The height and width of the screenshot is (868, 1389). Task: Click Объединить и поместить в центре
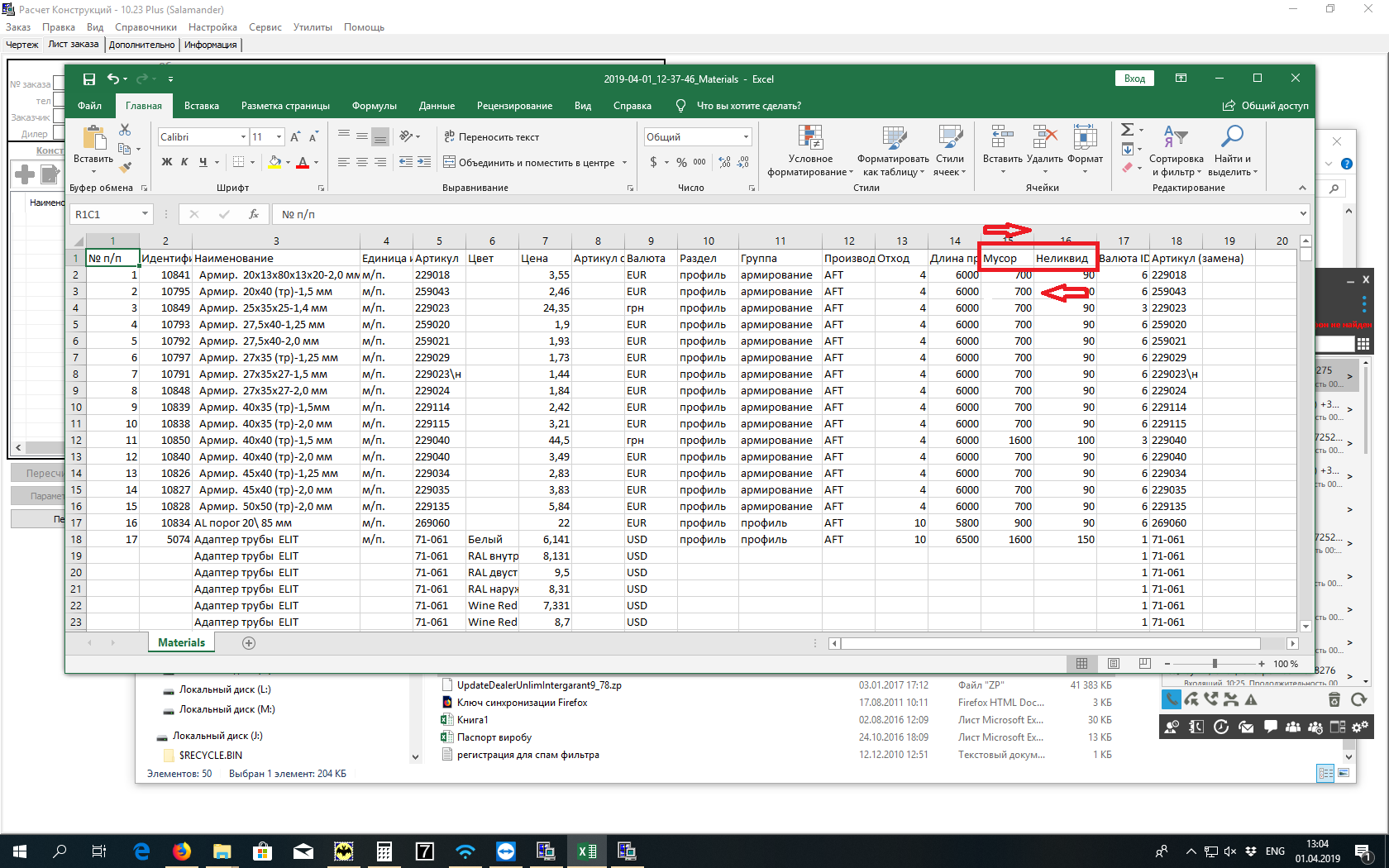529,163
